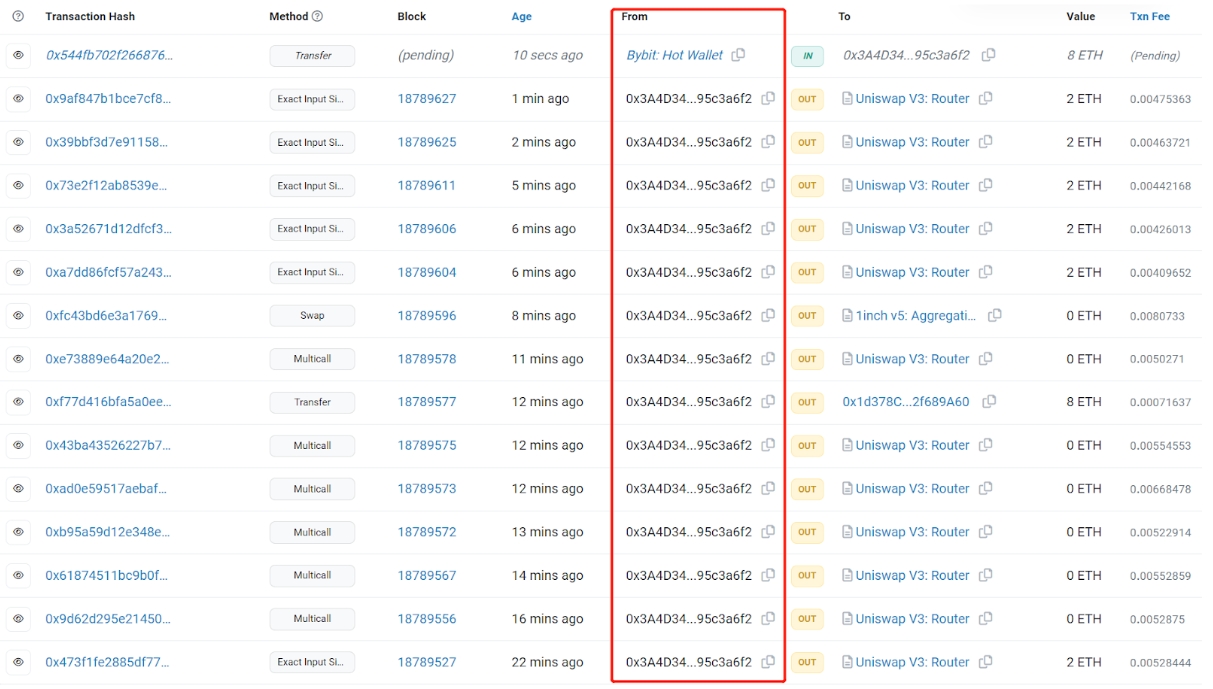The image size is (1213, 689).
Task: Copy From address in block 18789611 row
Action: point(768,185)
